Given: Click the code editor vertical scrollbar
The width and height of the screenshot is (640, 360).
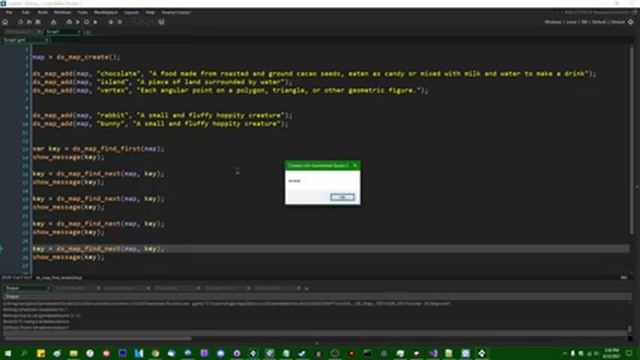Looking at the screenshot, I should tap(632, 140).
